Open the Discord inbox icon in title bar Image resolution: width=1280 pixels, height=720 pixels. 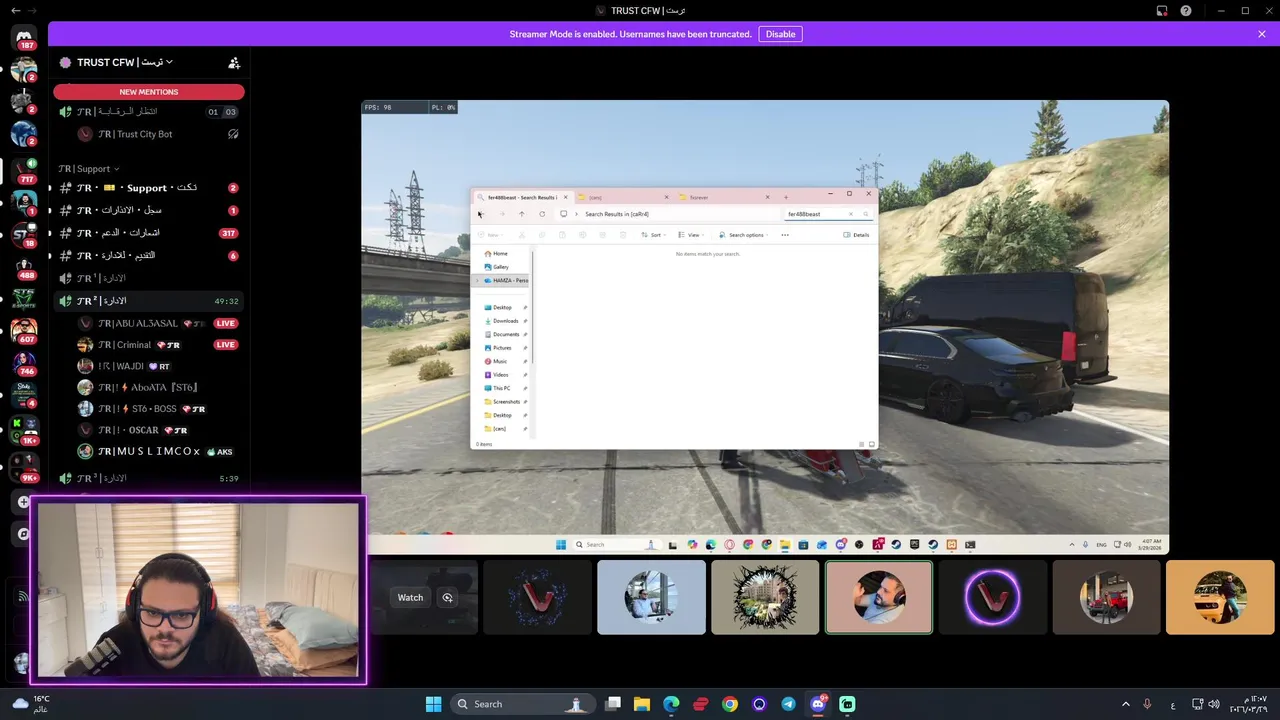point(1162,11)
